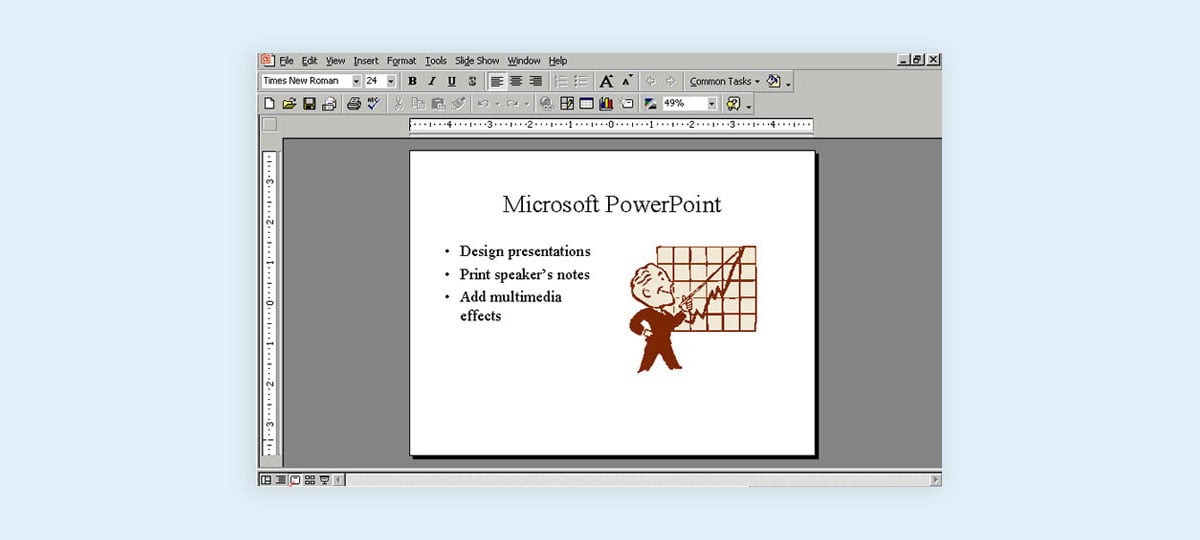Click the Redo arrow icon

tap(513, 103)
